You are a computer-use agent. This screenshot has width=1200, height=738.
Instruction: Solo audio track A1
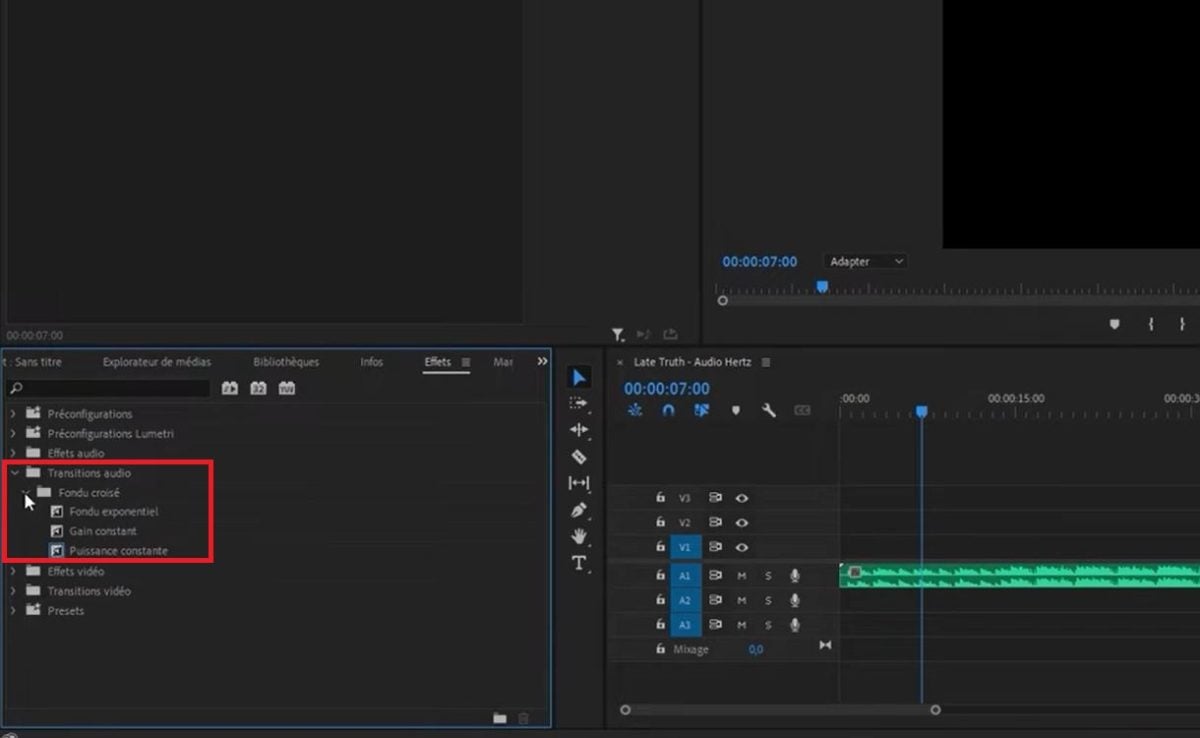tap(768, 576)
